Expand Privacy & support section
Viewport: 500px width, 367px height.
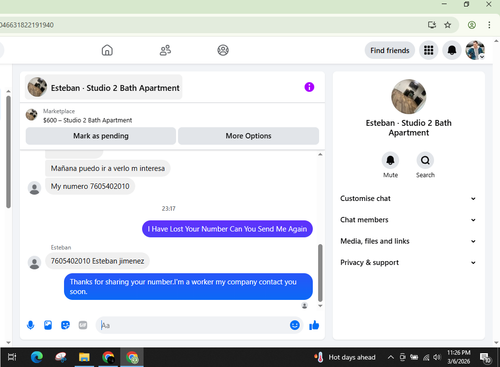click(408, 262)
